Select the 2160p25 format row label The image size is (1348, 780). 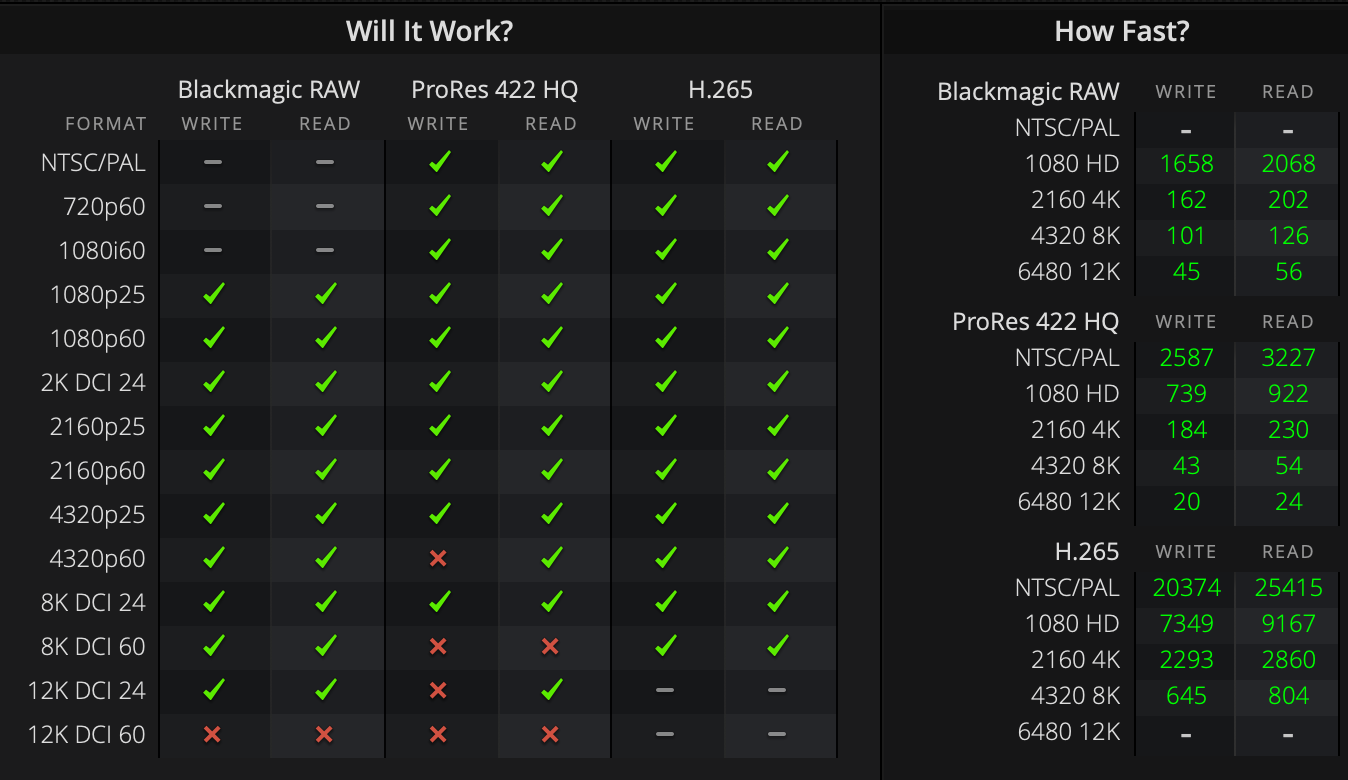pyautogui.click(x=98, y=427)
